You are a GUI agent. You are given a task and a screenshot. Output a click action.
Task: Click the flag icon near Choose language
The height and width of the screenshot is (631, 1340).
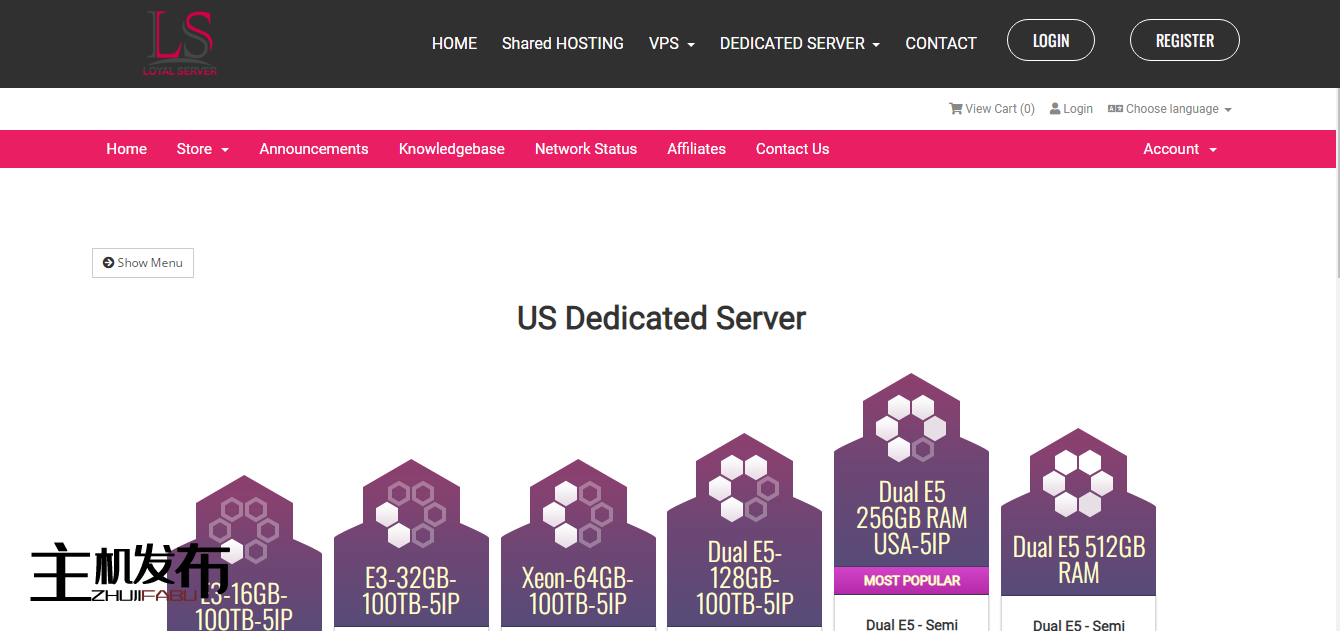(1115, 108)
